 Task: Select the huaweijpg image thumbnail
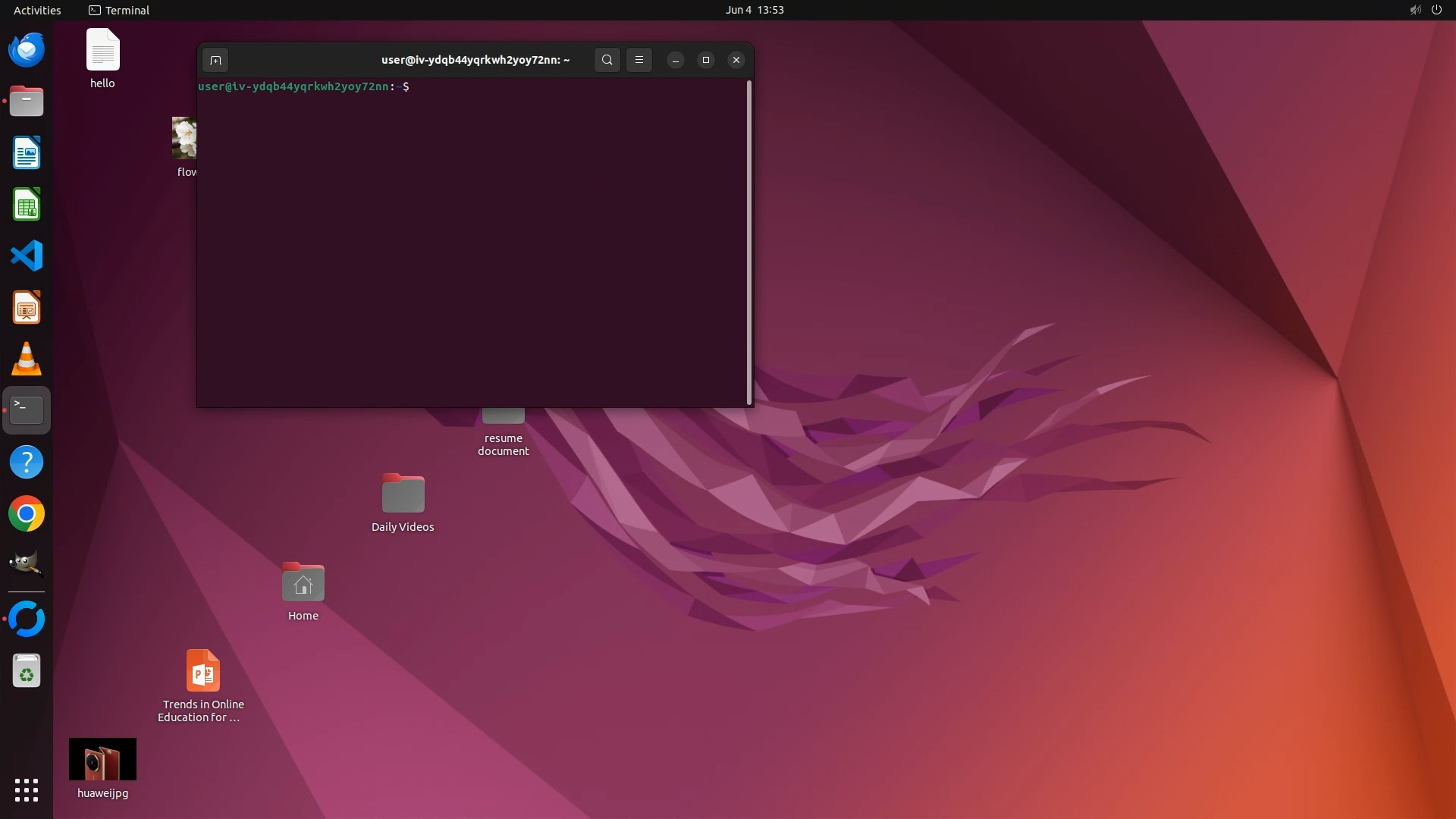[102, 759]
